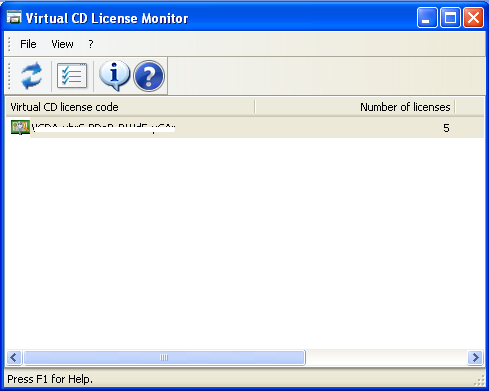Minimize the License Monitor window
The height and width of the screenshot is (391, 489).
pyautogui.click(x=427, y=18)
